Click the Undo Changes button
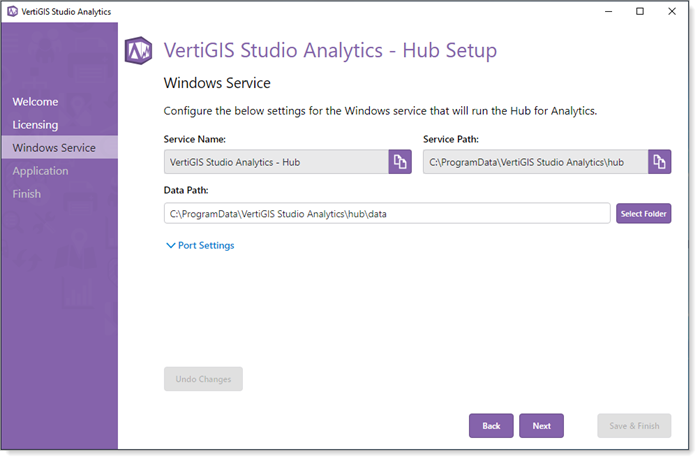 click(x=203, y=379)
